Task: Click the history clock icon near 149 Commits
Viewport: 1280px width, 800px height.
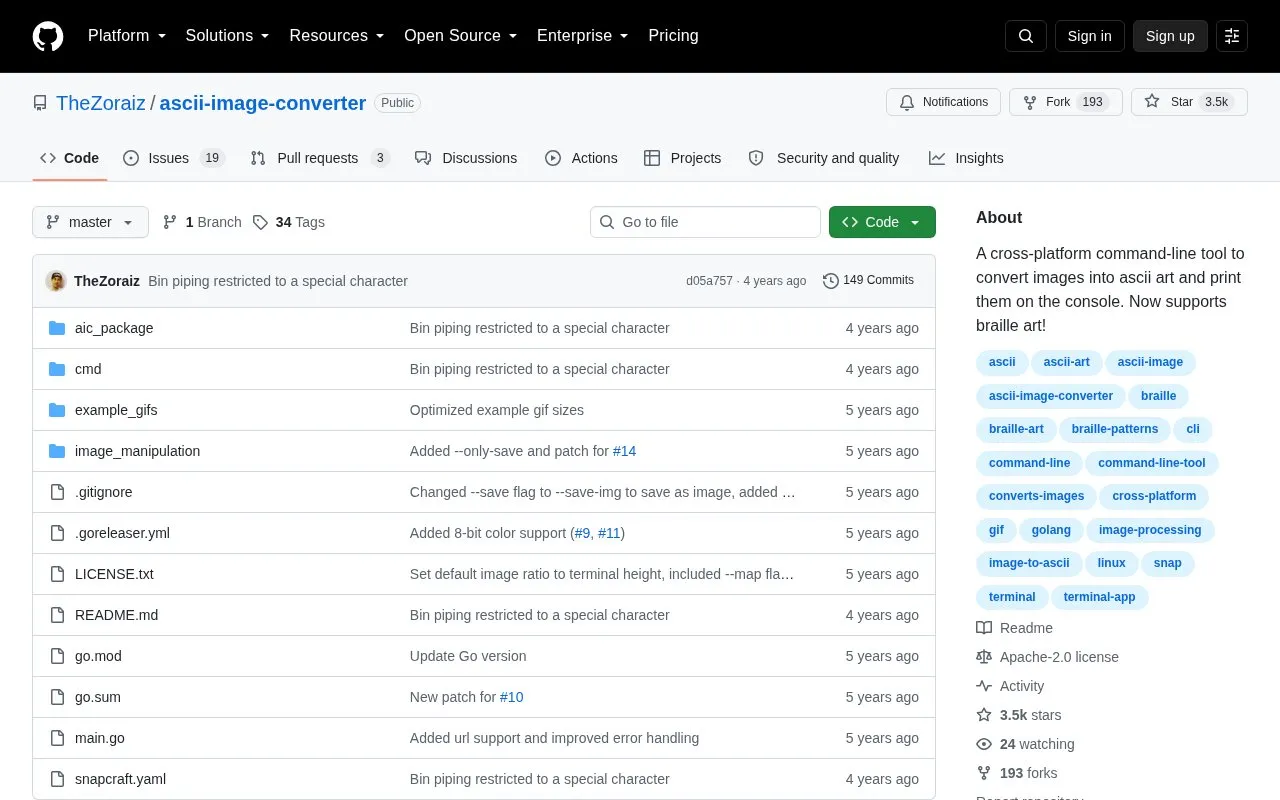Action: tap(831, 281)
